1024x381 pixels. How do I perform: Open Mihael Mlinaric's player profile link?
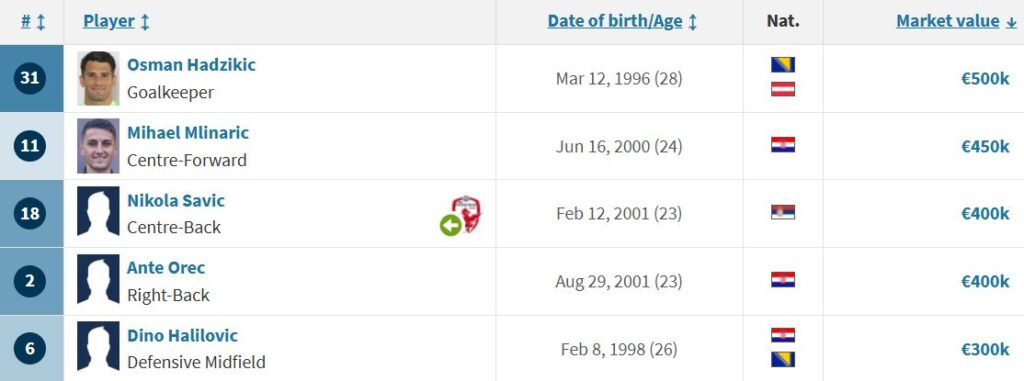188,133
